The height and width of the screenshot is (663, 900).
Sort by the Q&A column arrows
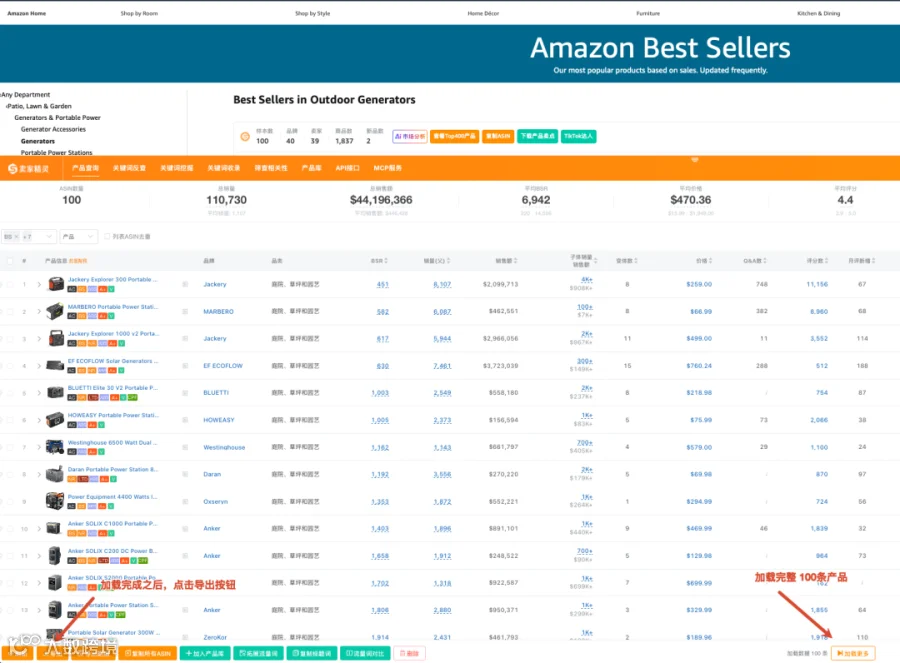(x=765, y=261)
